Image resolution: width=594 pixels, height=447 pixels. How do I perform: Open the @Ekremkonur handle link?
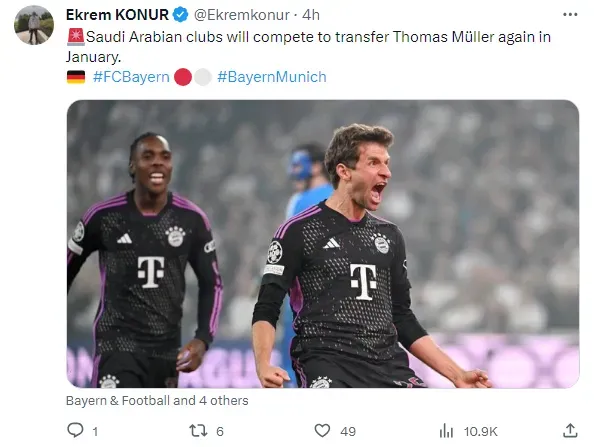(x=242, y=15)
